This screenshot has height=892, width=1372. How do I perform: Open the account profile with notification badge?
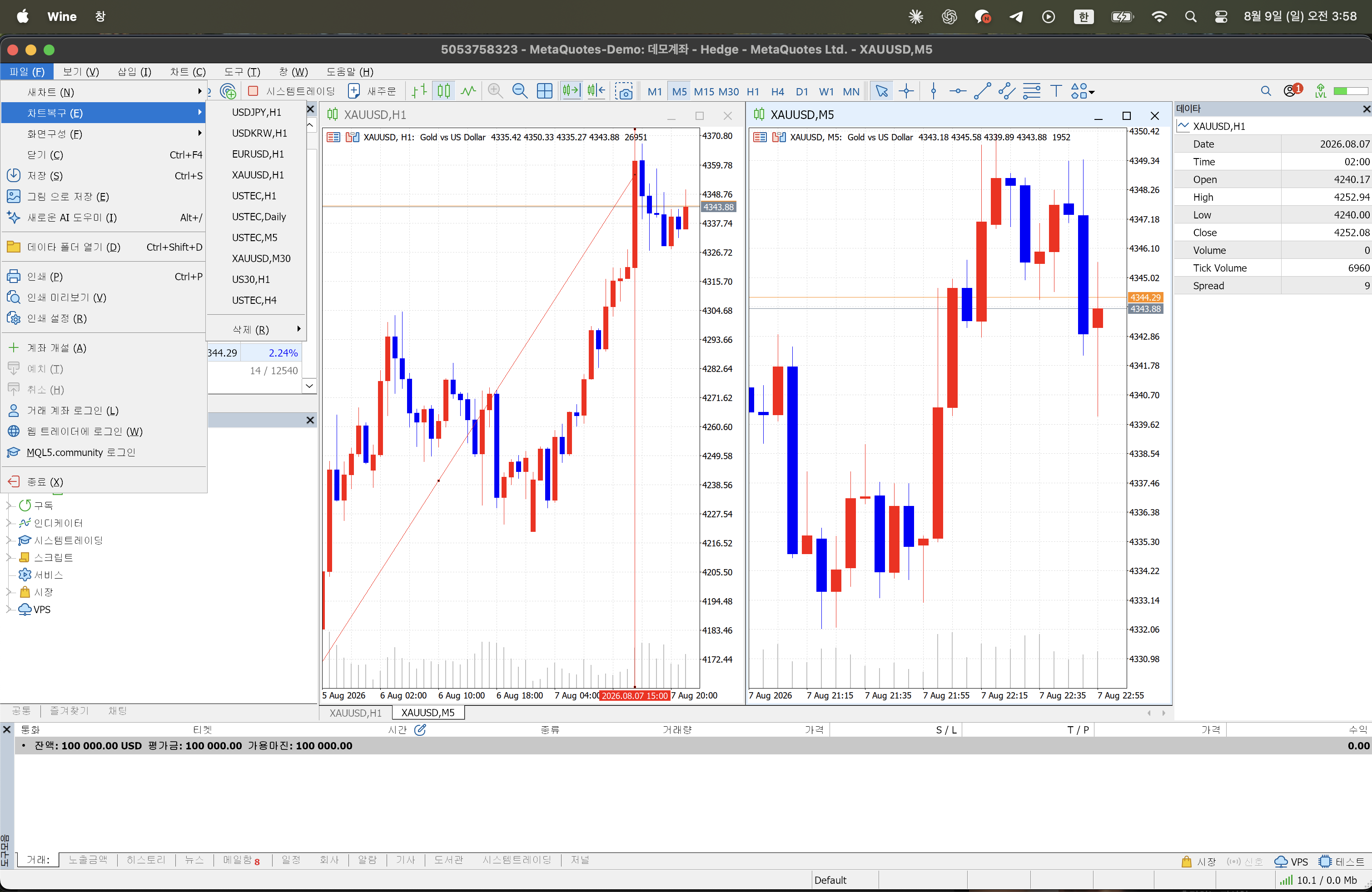(x=1292, y=90)
